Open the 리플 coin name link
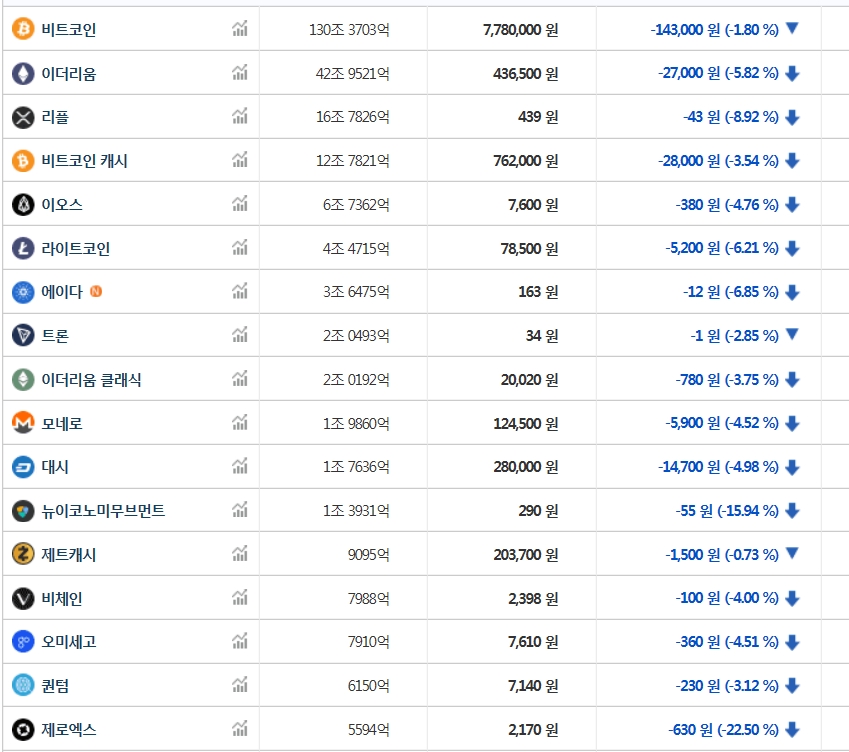The width and height of the screenshot is (849, 752). click(55, 117)
